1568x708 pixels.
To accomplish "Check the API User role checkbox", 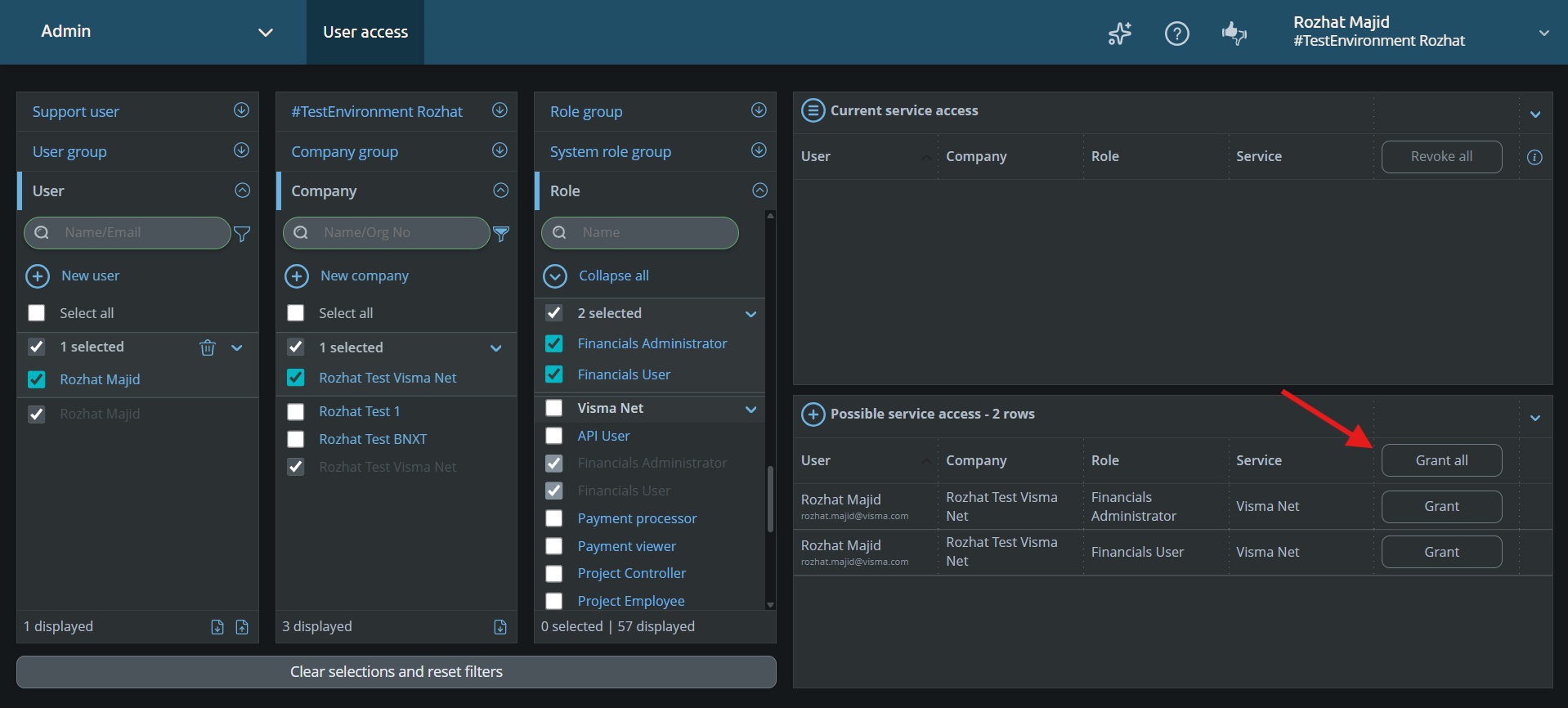I will [x=554, y=436].
